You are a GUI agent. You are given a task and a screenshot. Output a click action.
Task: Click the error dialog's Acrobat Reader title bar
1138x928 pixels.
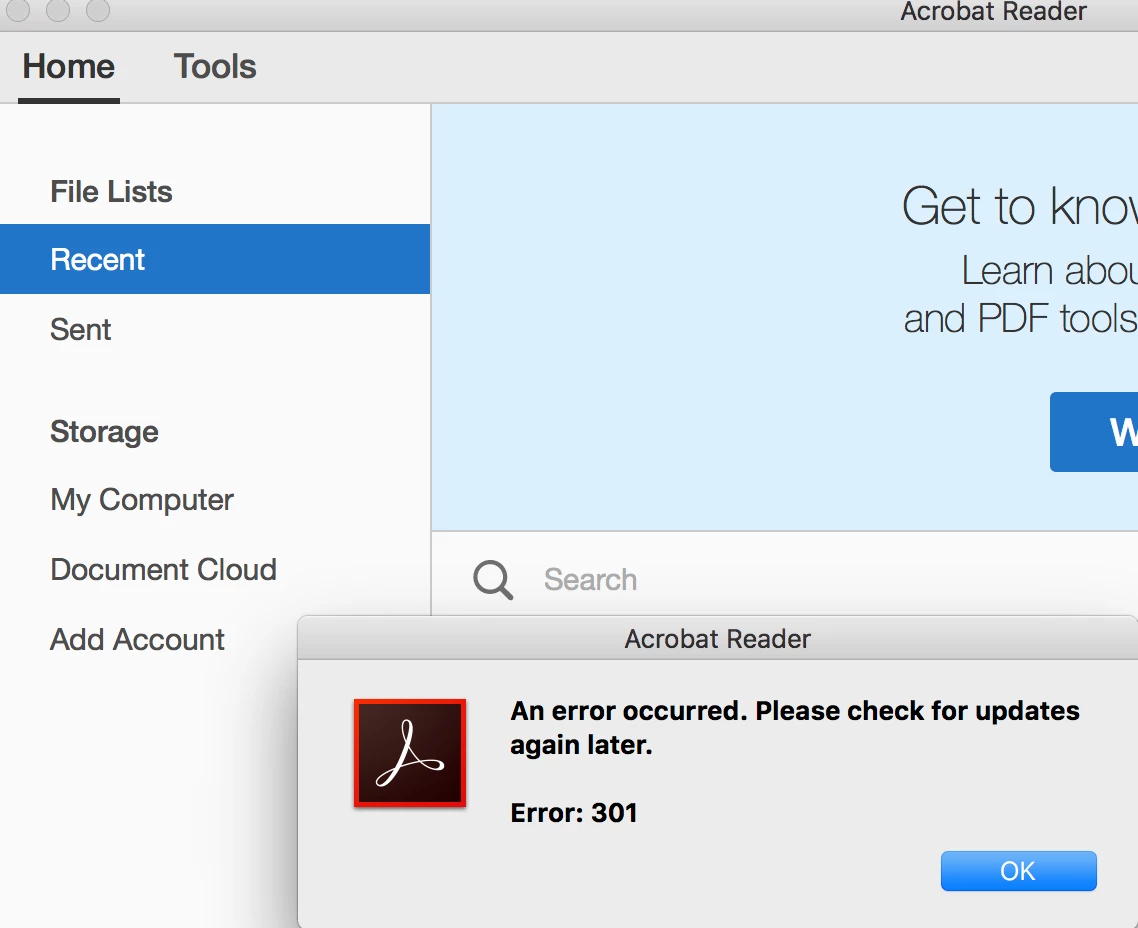(x=718, y=638)
